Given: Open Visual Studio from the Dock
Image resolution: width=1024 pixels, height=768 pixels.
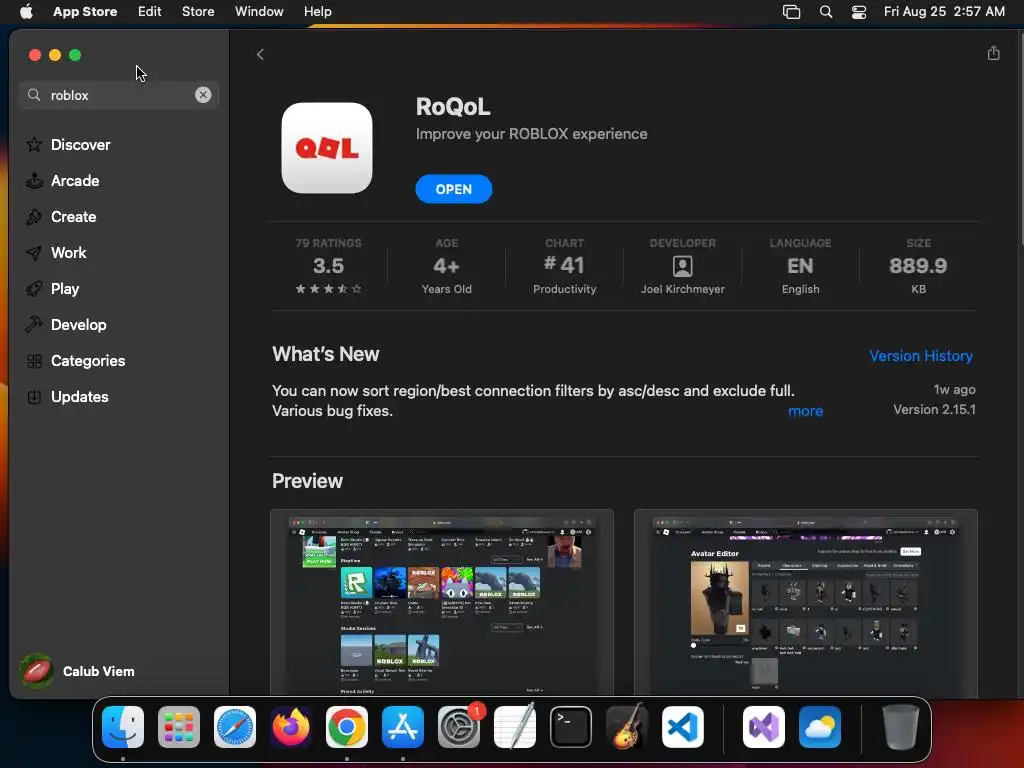Looking at the screenshot, I should click(763, 727).
